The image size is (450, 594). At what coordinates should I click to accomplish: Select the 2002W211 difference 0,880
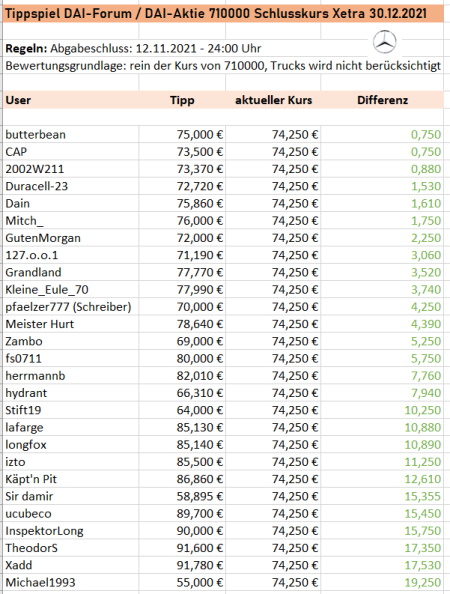coord(426,169)
